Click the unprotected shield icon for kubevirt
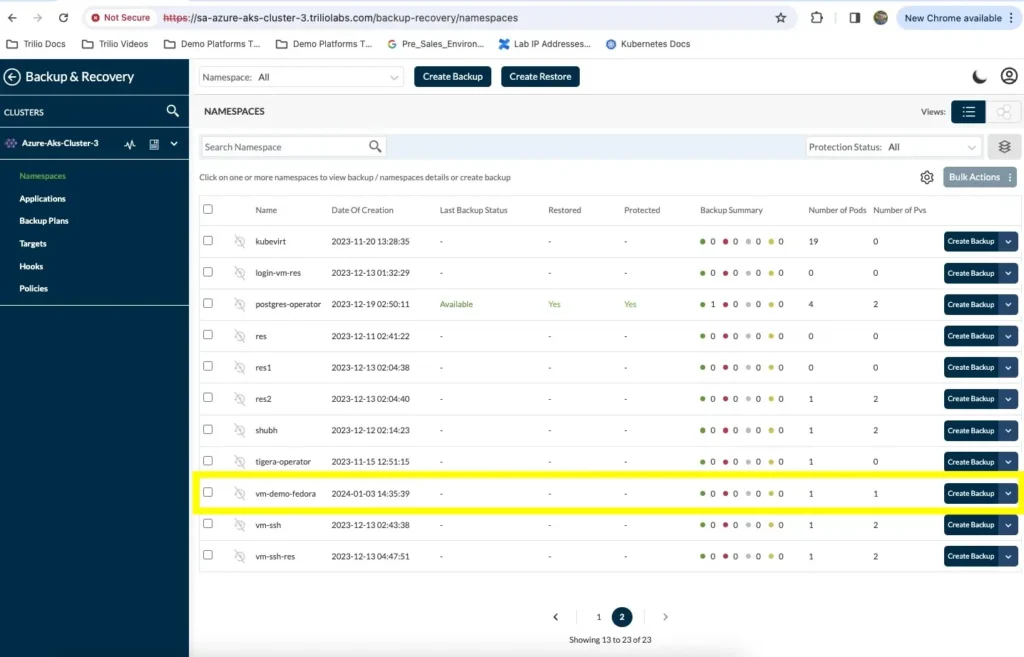This screenshot has height=657, width=1024. point(240,242)
